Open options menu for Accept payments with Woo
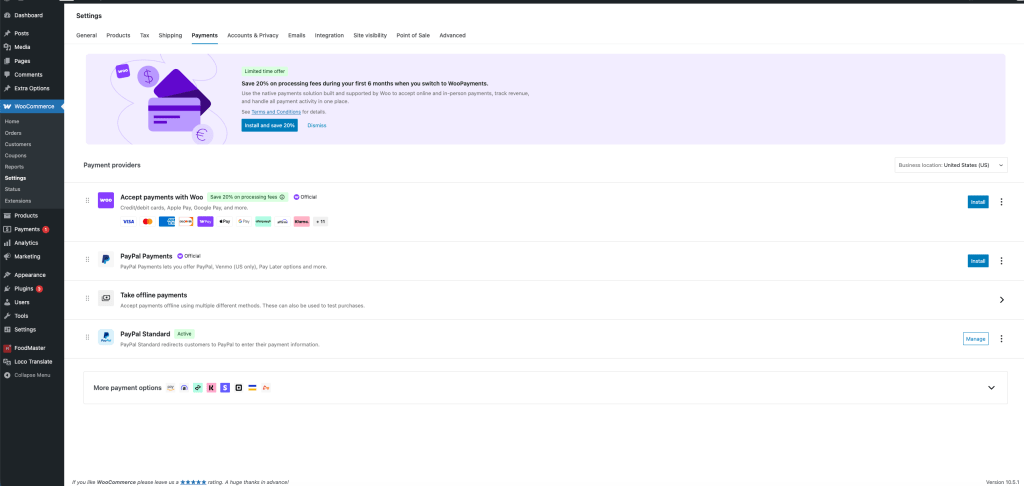 tap(1002, 202)
